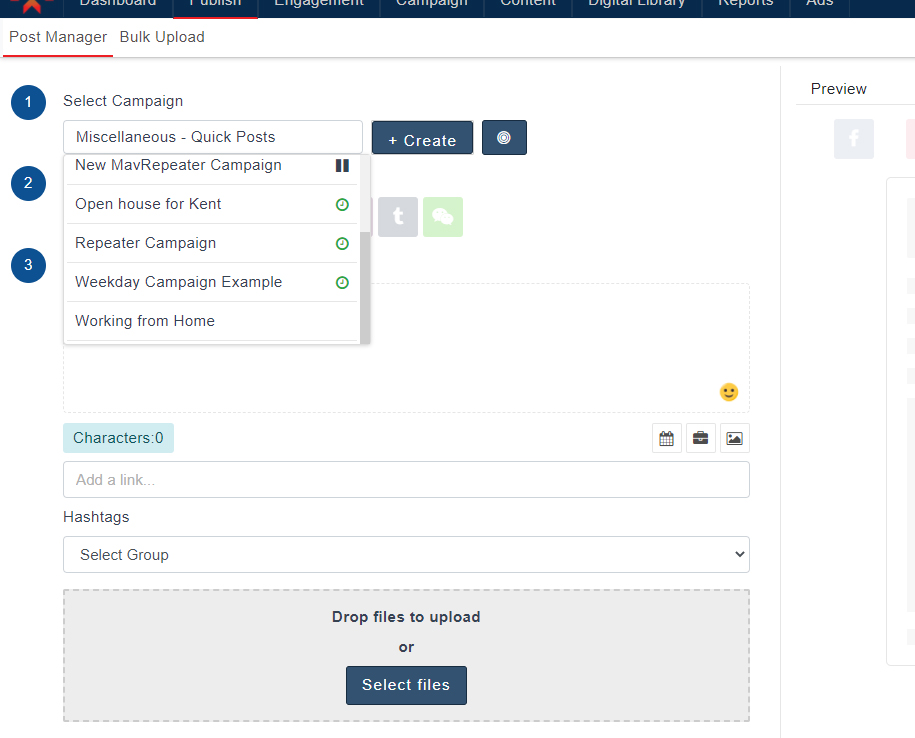The height and width of the screenshot is (738, 915).
Task: Expand the Hashtags Select Group dropdown
Action: tap(406, 555)
